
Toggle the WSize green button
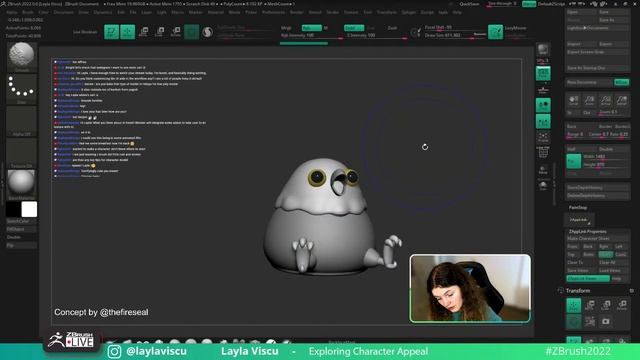(622, 82)
